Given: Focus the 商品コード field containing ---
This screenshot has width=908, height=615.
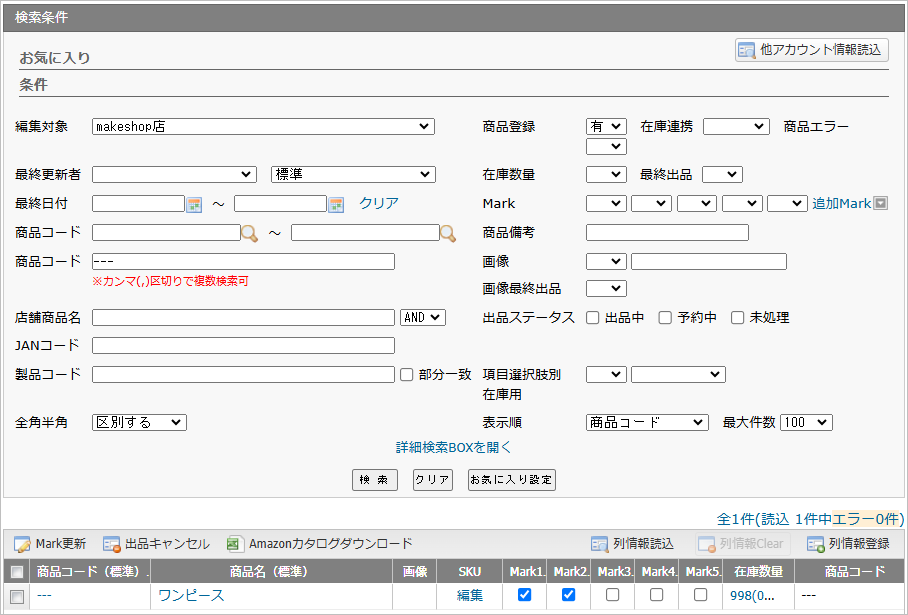Looking at the screenshot, I should click(x=243, y=261).
